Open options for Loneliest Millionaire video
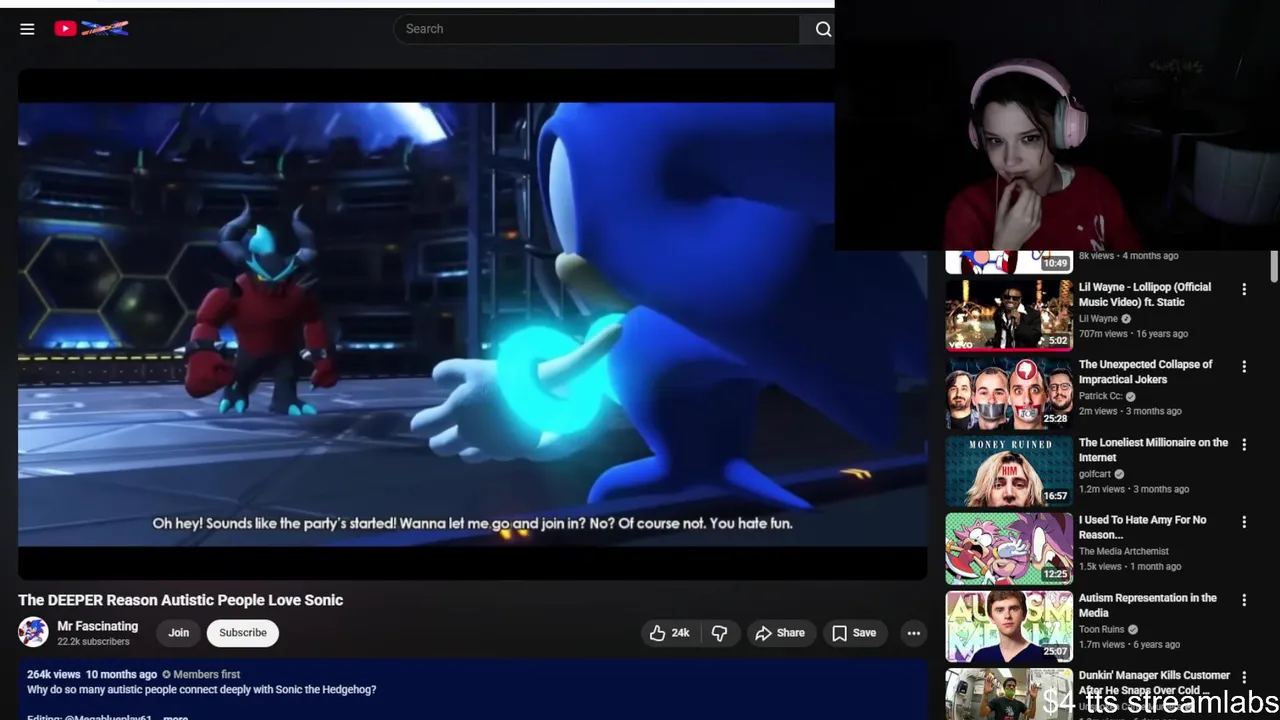Image resolution: width=1280 pixels, height=720 pixels. click(1244, 444)
